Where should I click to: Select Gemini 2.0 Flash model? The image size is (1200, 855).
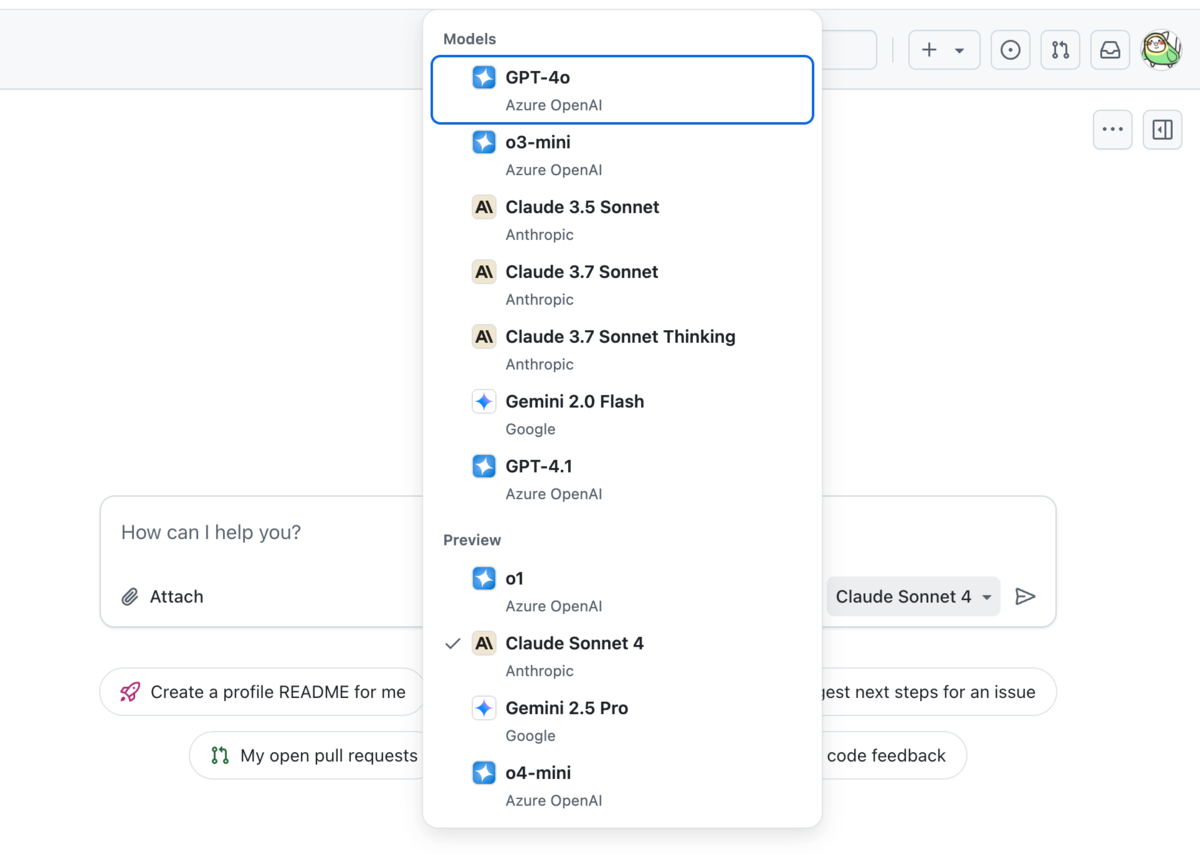coord(622,415)
